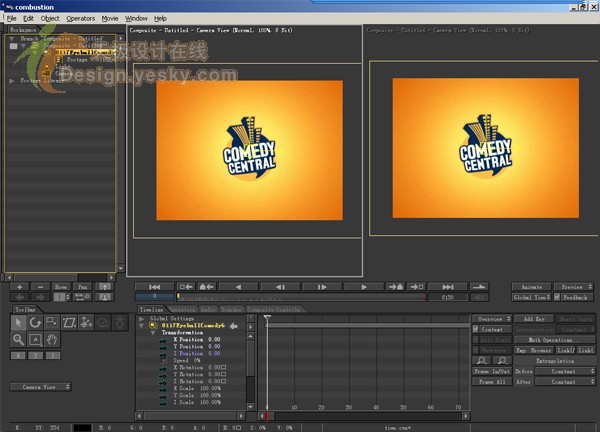This screenshot has height=432, width=600.
Task: Switch to the Audio tab
Action: point(209,309)
